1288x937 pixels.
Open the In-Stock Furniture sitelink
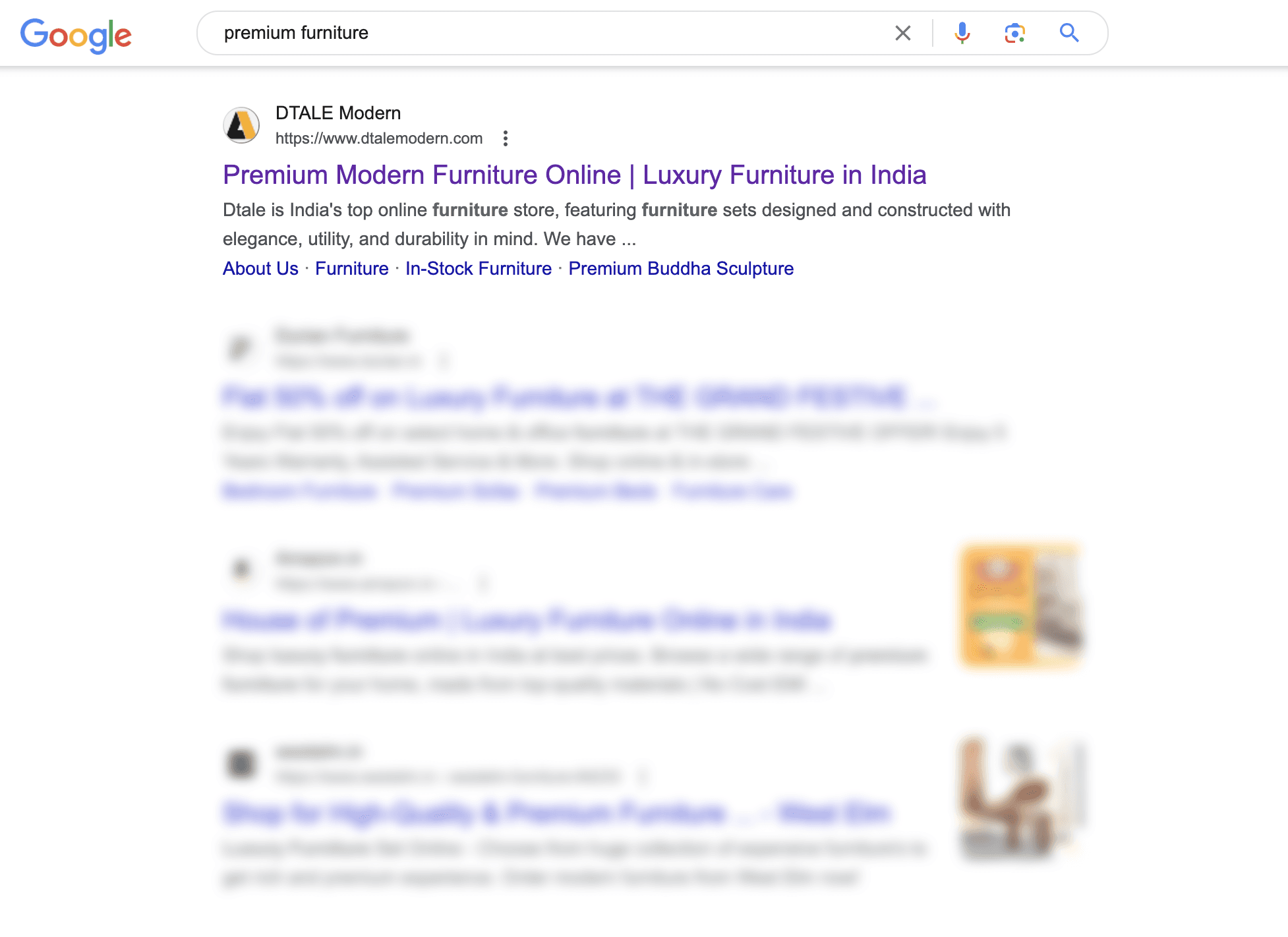click(x=479, y=269)
